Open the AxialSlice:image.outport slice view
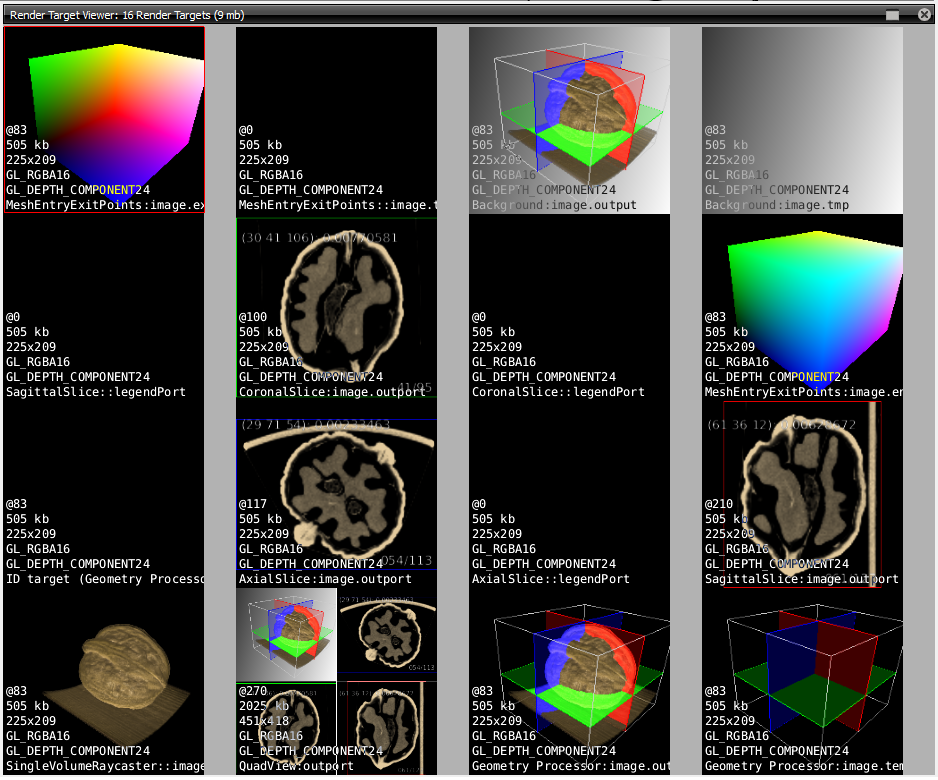 click(x=336, y=494)
